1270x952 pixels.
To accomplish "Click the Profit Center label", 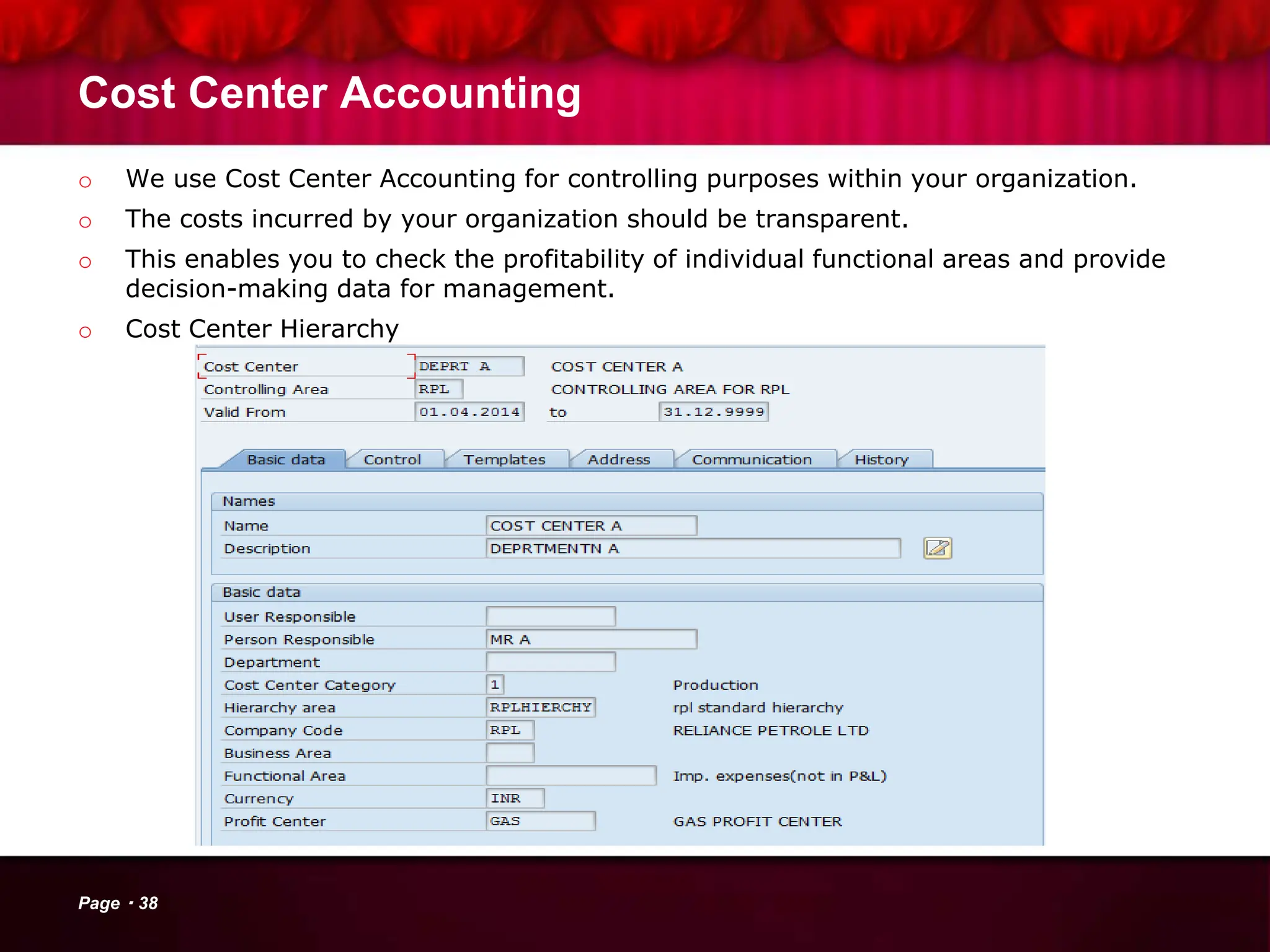I will [275, 821].
